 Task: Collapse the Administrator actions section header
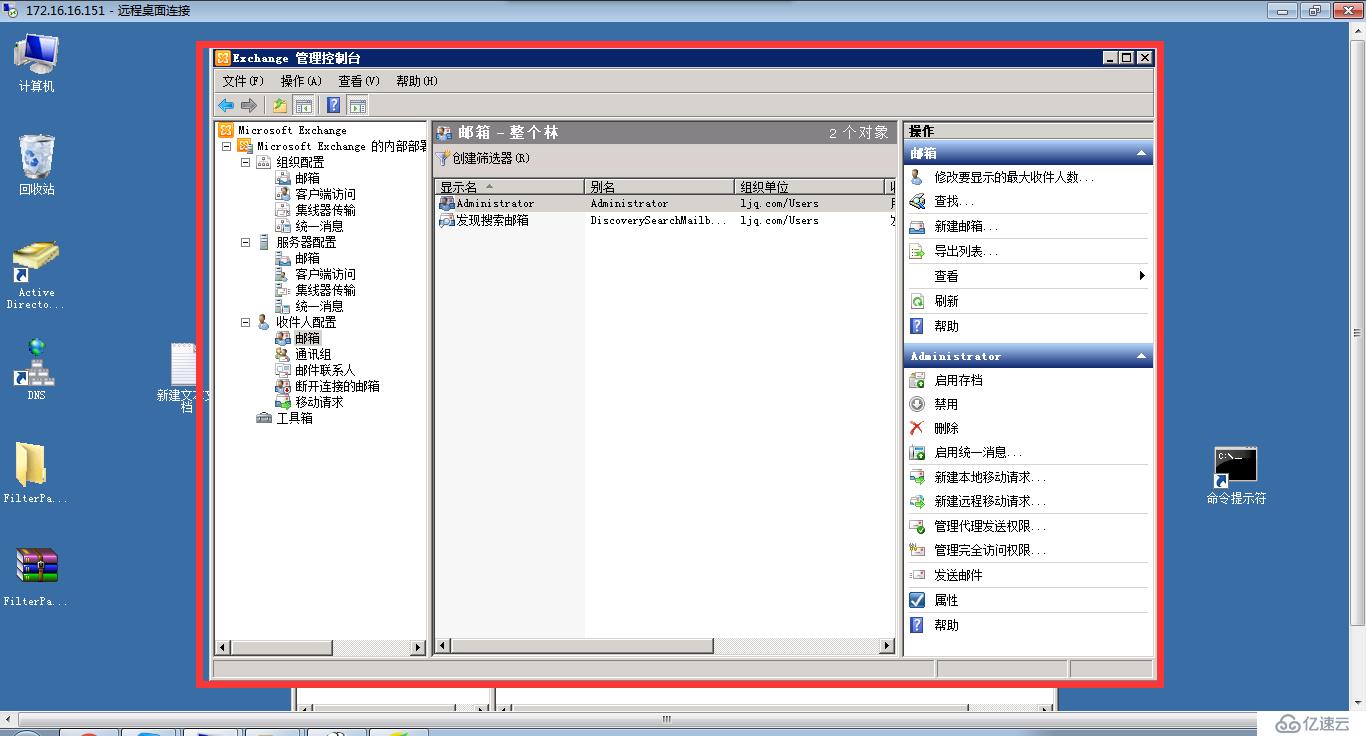tap(1141, 356)
